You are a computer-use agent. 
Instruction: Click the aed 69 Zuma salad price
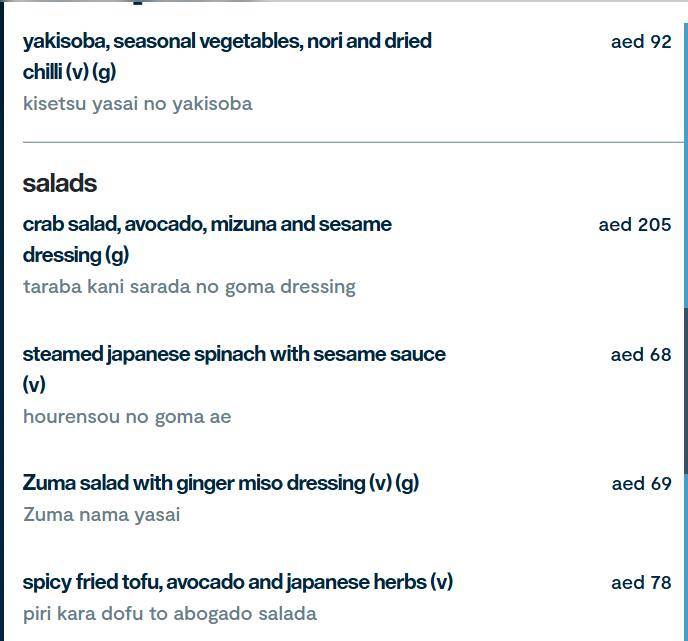(641, 484)
